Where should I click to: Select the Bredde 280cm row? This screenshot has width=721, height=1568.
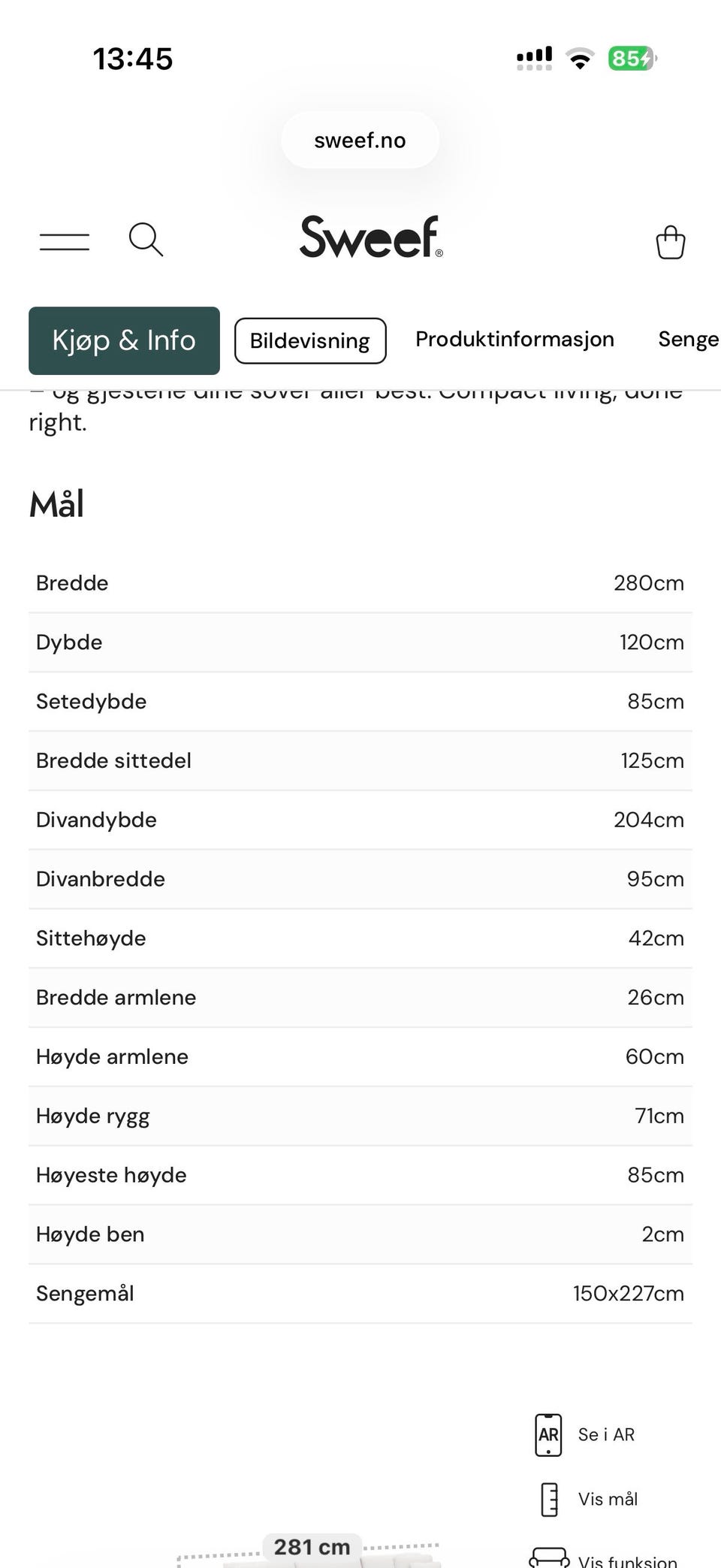[360, 583]
